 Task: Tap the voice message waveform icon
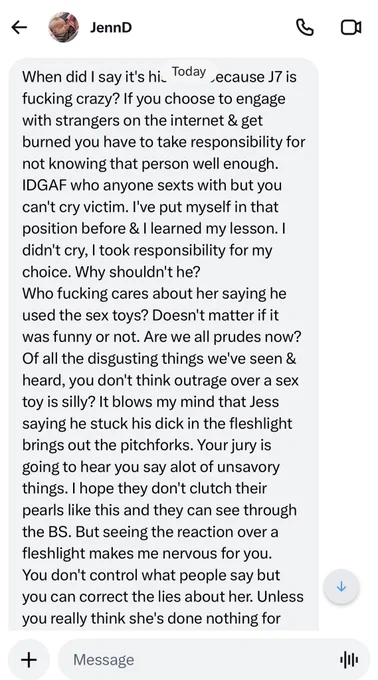(x=349, y=660)
